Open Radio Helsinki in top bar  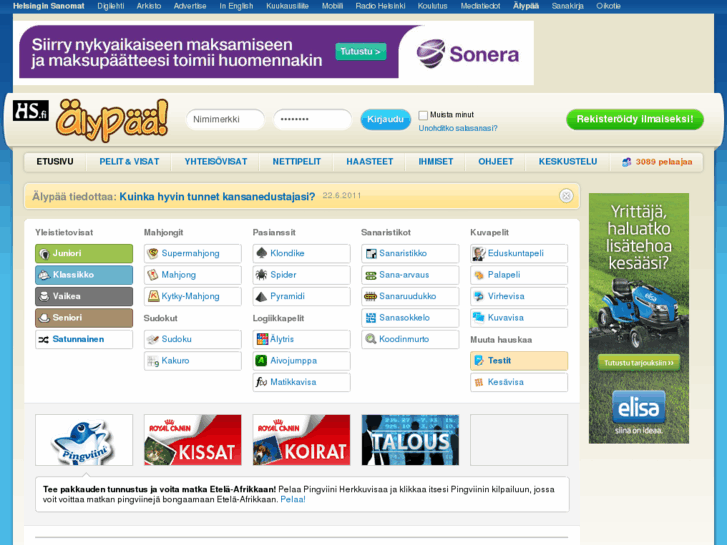(380, 6)
